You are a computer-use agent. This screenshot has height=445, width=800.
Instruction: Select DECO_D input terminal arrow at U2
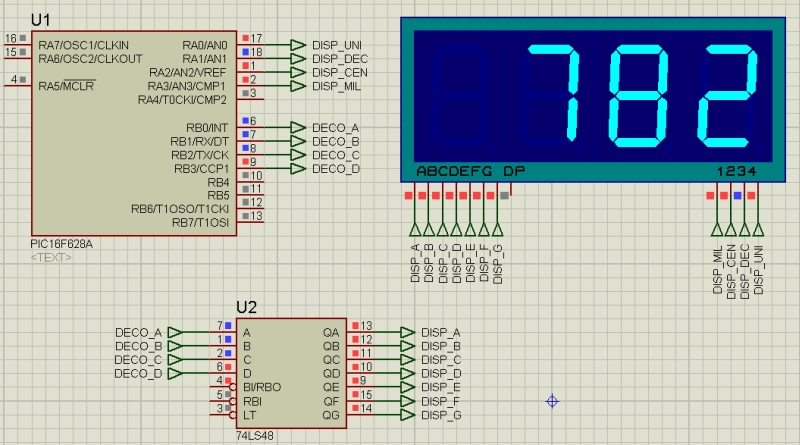pyautogui.click(x=175, y=374)
